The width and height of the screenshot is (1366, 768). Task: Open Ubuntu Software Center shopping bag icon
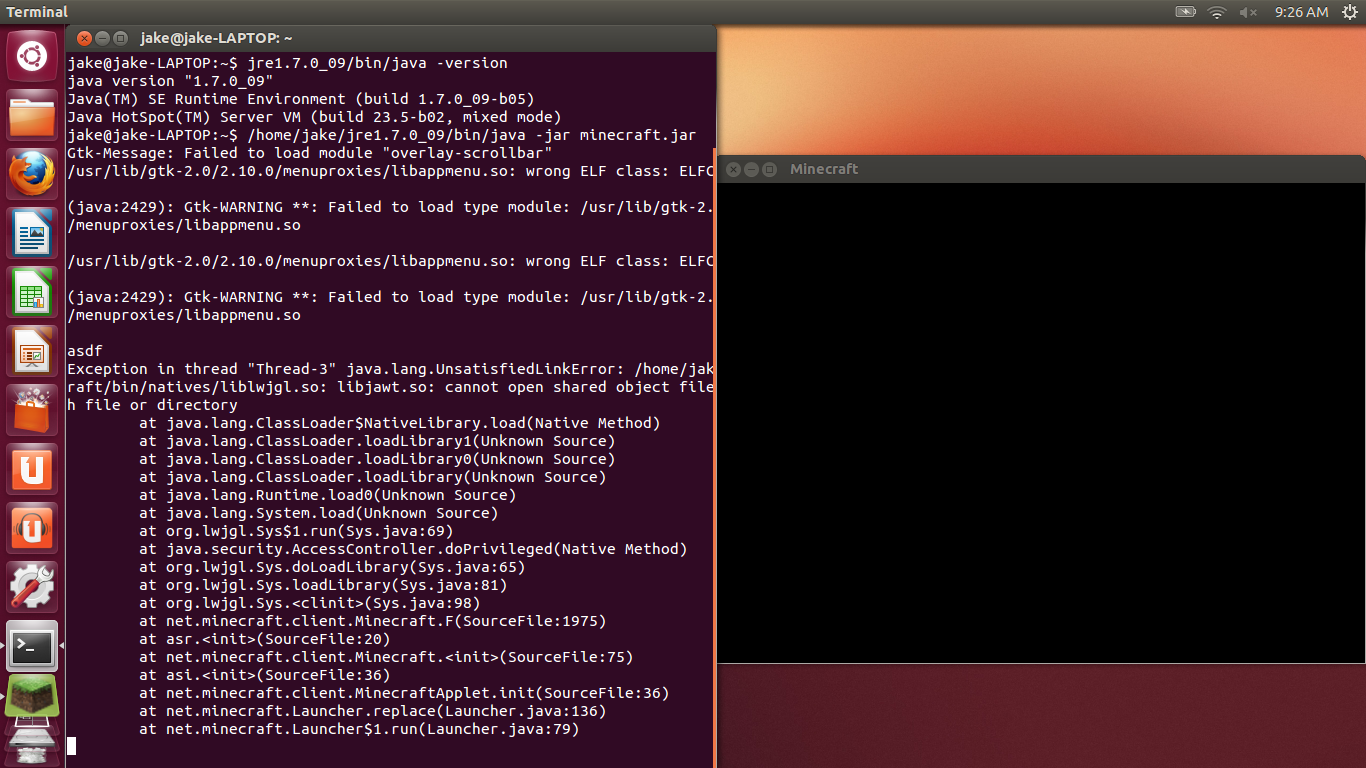(x=32, y=410)
